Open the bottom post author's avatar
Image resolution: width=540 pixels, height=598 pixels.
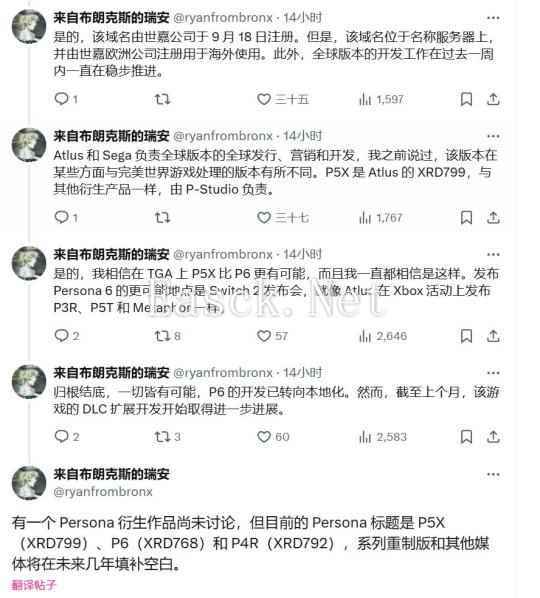click(29, 482)
